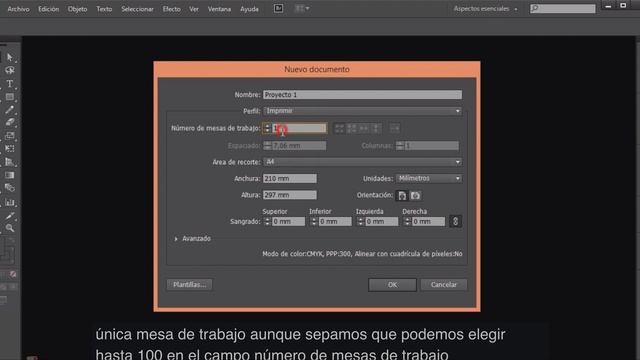Screen dimensions: 640x360
Task: Click the Inferior bleed value field
Action: point(335,221)
